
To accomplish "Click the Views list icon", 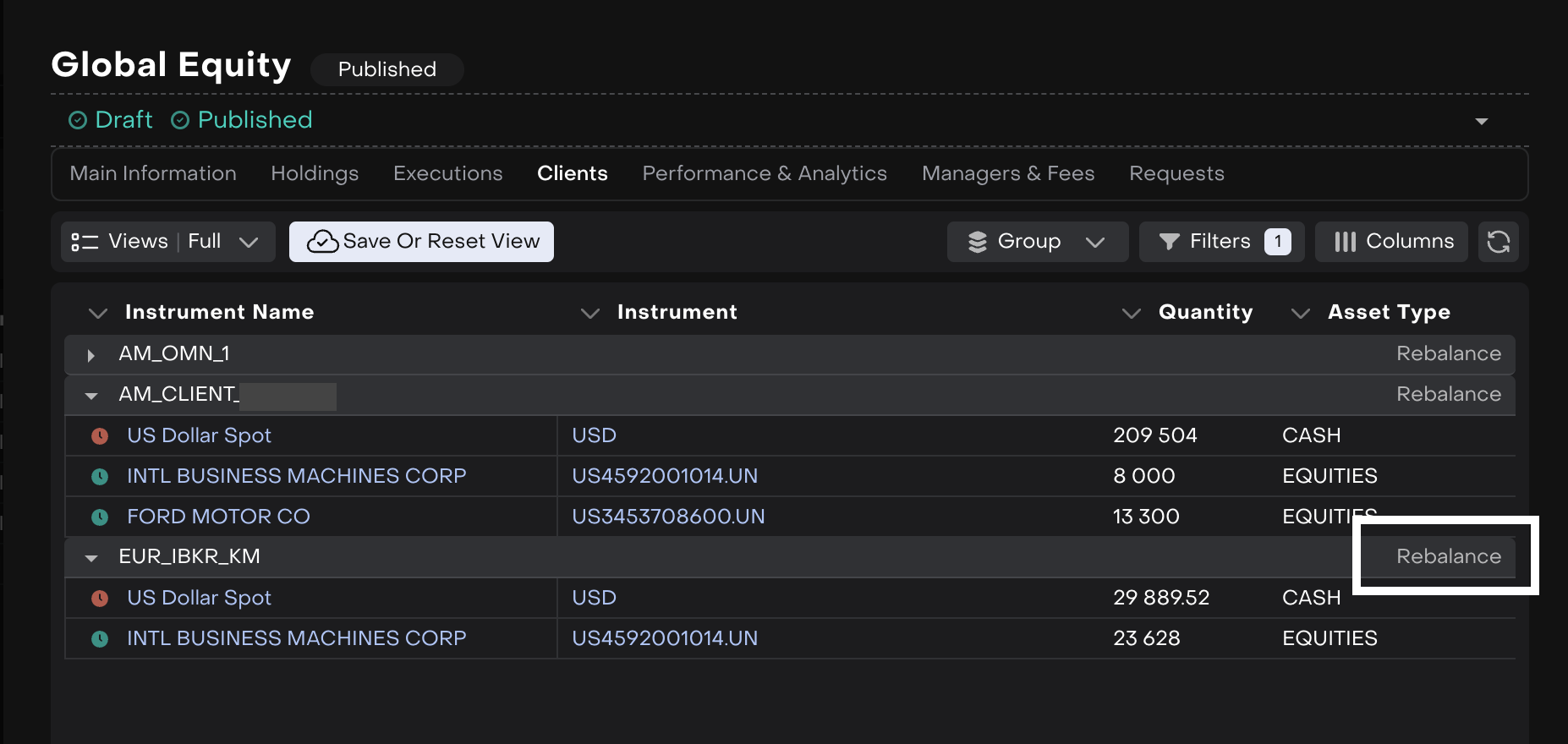I will [x=85, y=242].
